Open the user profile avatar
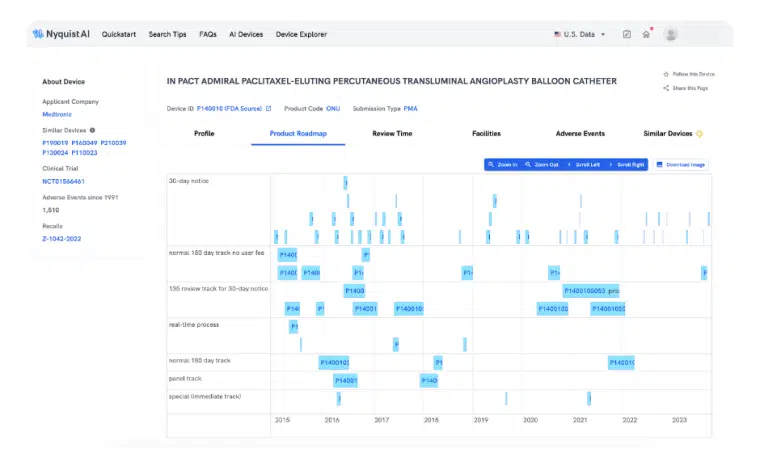 [x=671, y=34]
